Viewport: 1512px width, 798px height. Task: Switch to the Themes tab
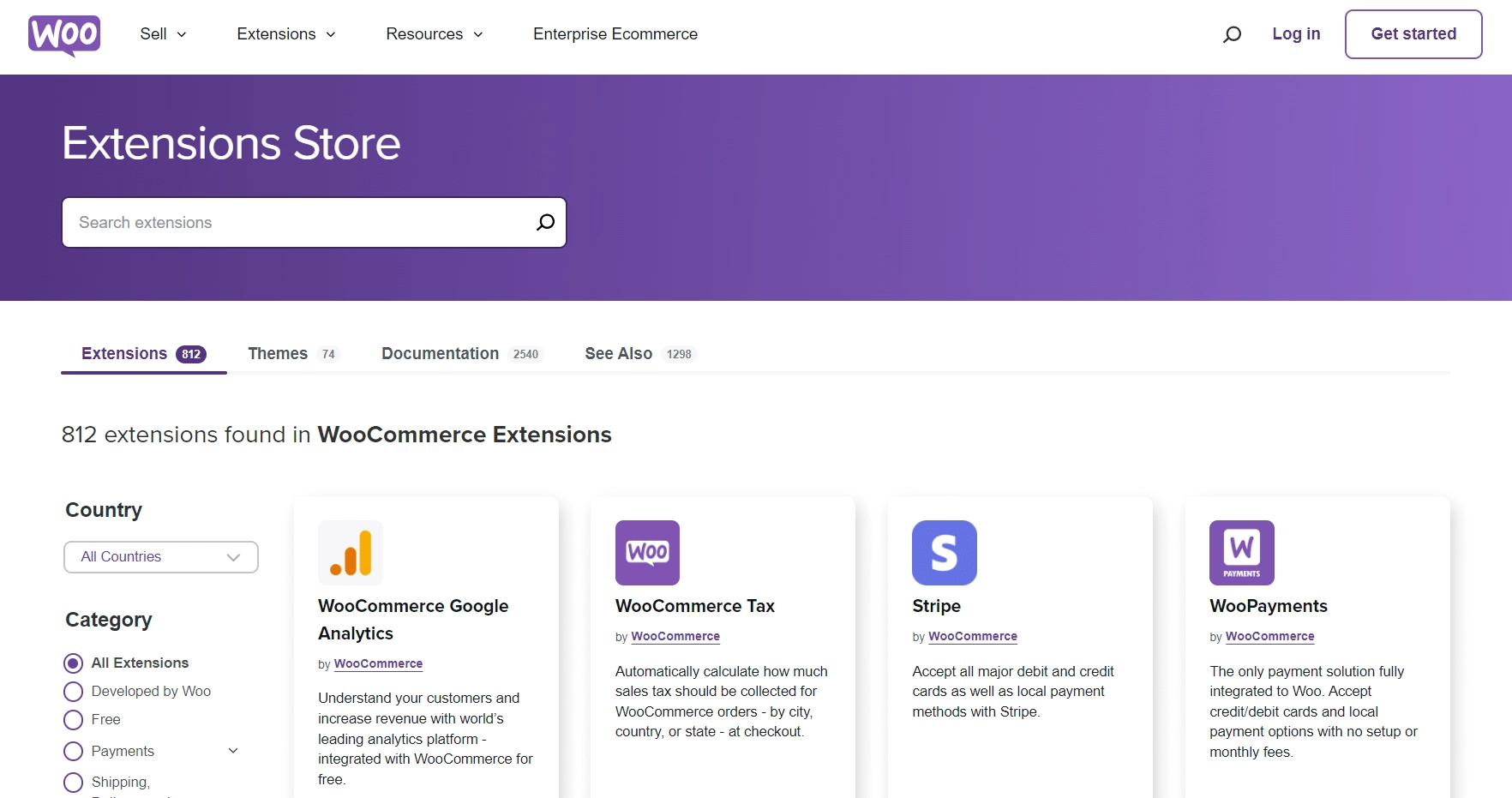coord(276,353)
